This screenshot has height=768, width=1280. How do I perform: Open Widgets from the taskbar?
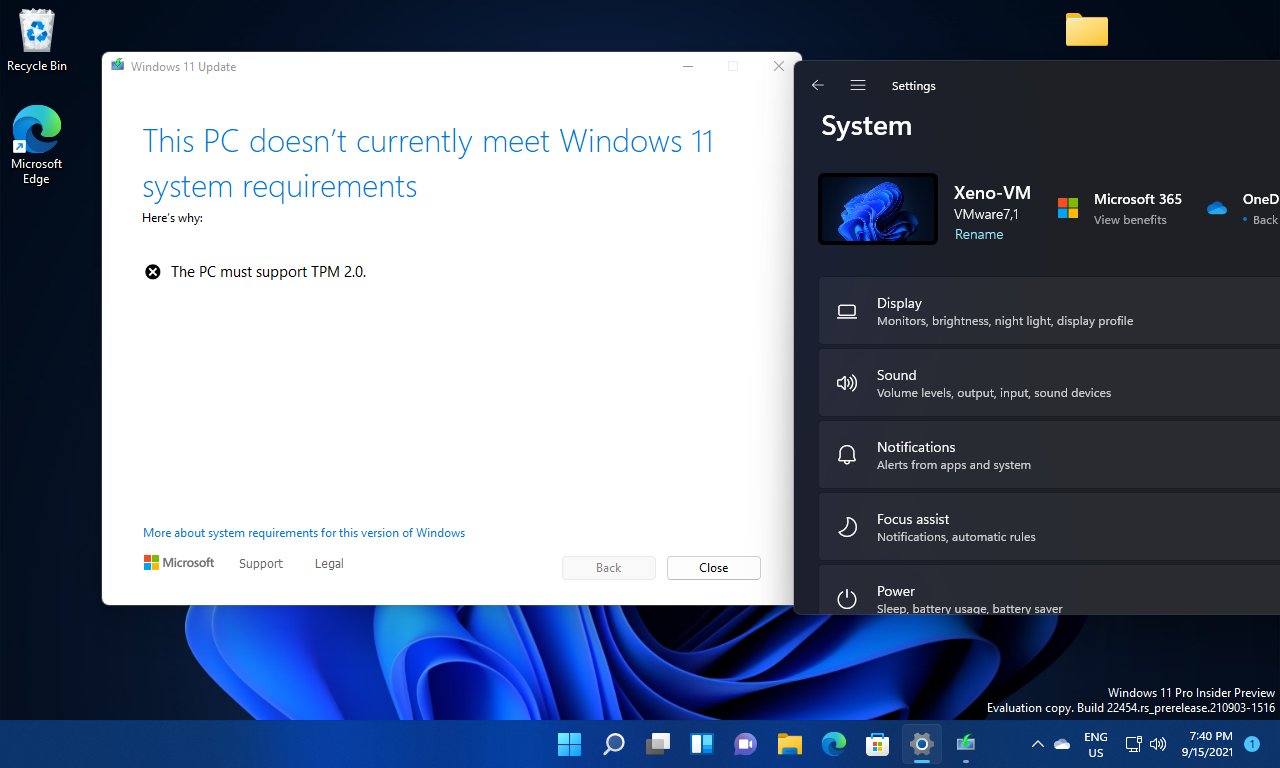click(x=701, y=744)
